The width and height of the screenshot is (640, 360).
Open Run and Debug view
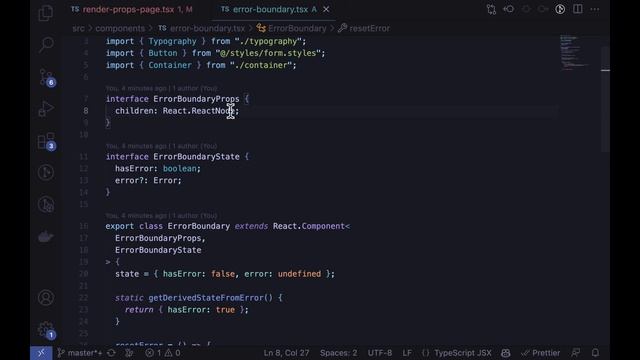(x=46, y=109)
